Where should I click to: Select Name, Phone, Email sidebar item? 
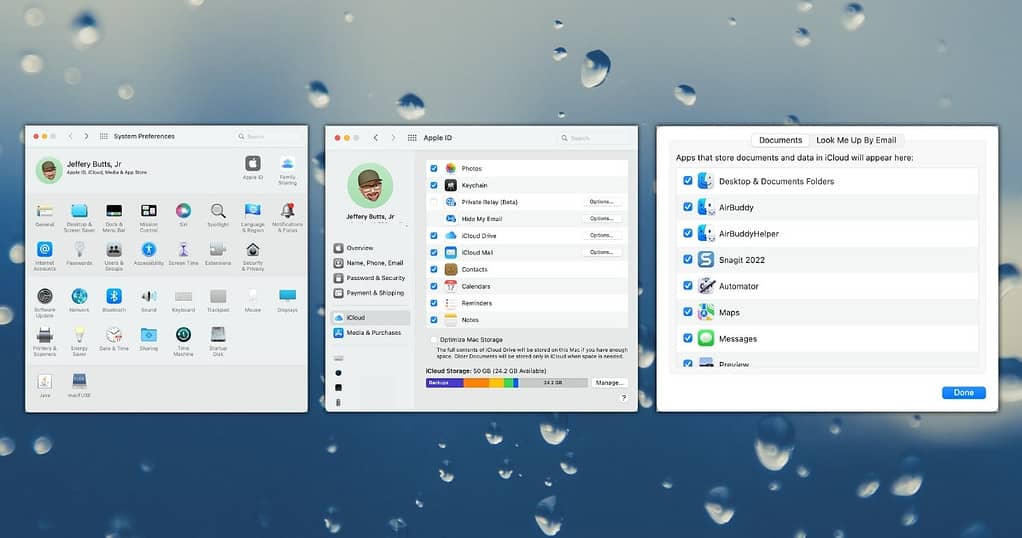coord(368,263)
